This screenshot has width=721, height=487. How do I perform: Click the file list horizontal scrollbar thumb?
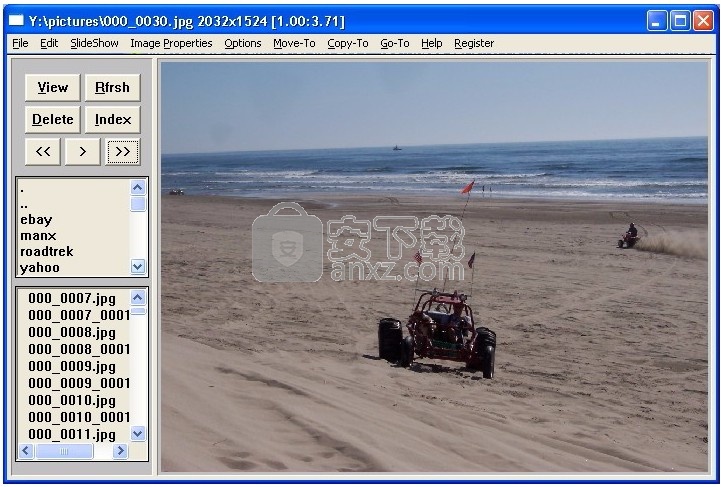pos(64,451)
